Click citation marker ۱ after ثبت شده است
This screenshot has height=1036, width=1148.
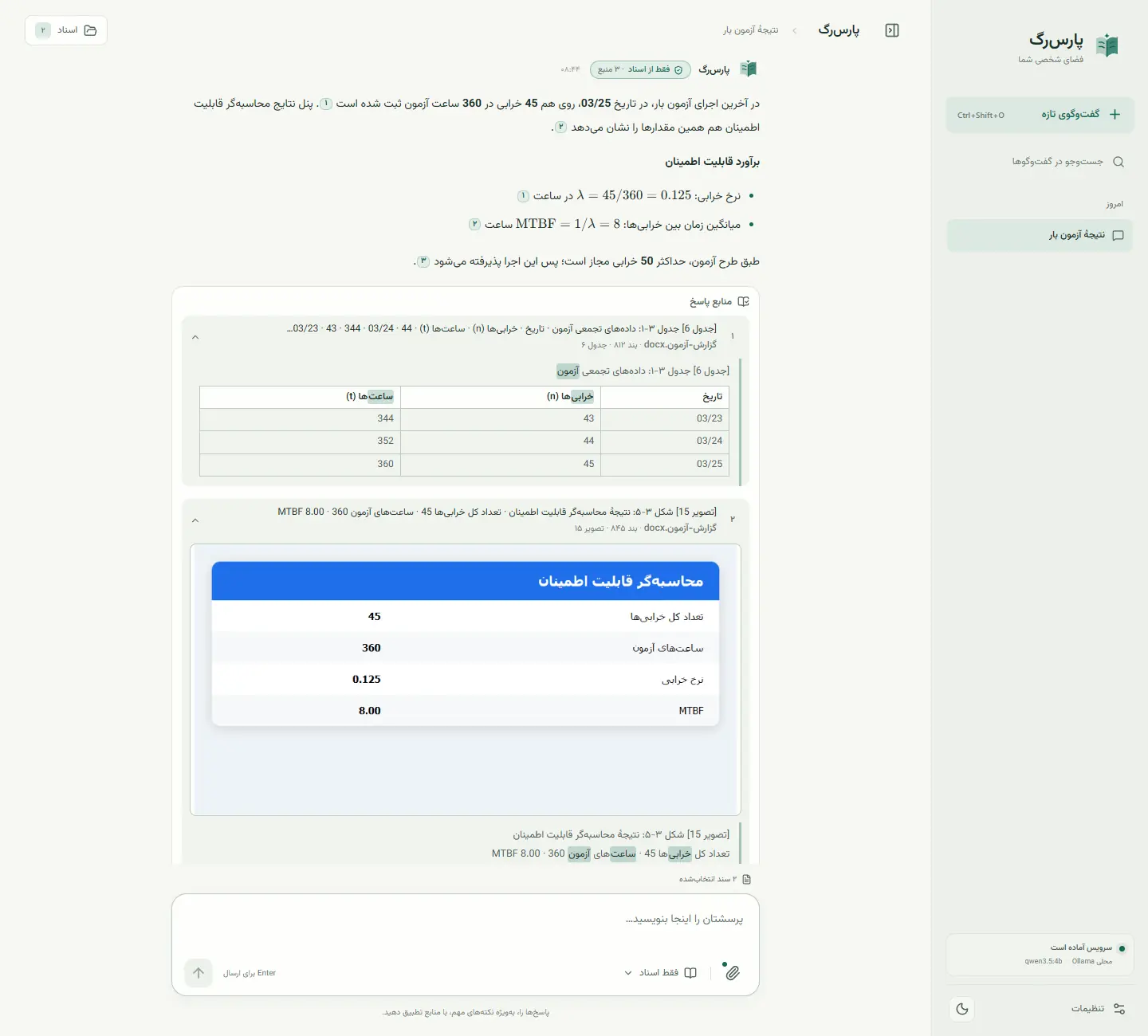[326, 104]
